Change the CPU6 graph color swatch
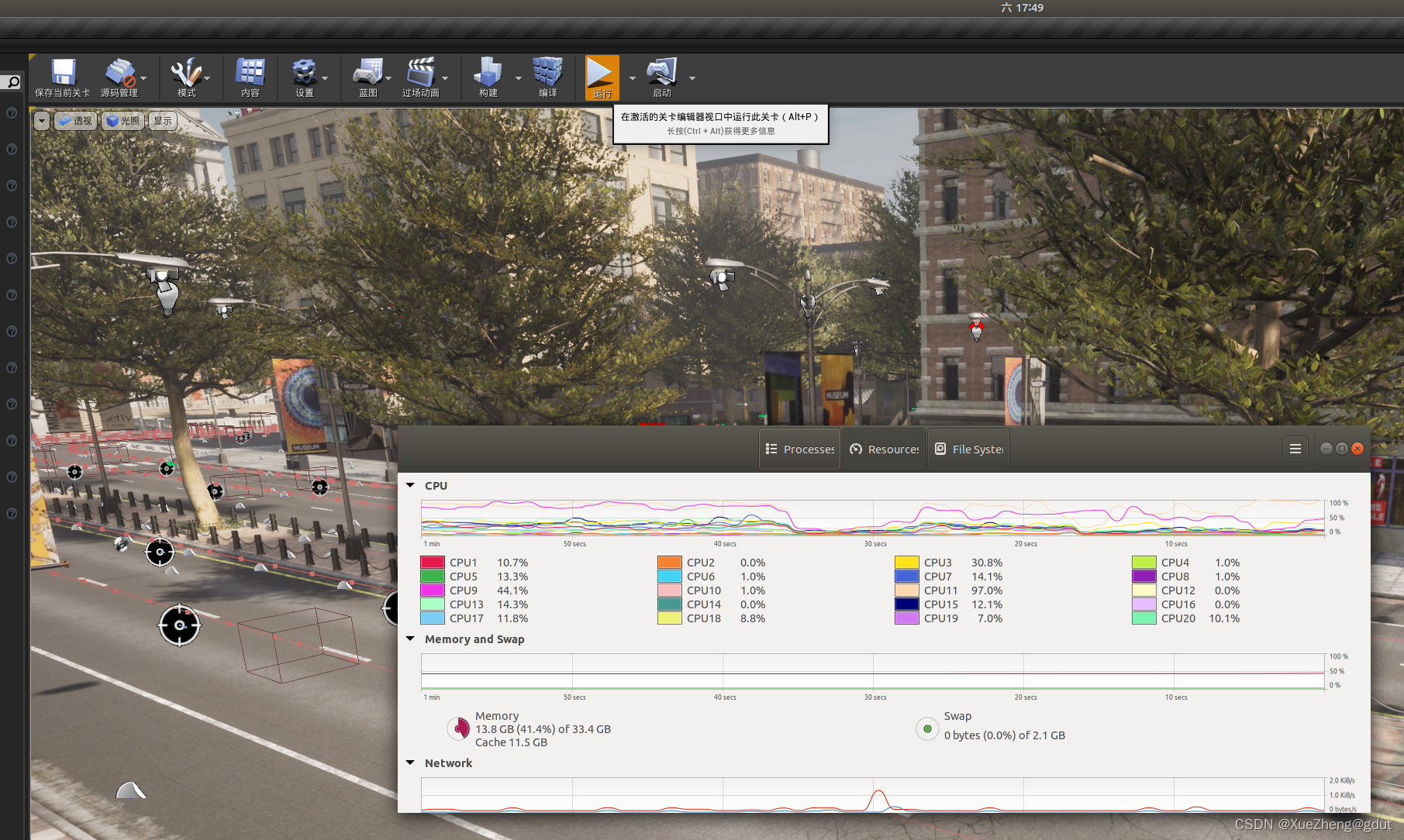This screenshot has width=1404, height=840. [x=670, y=577]
